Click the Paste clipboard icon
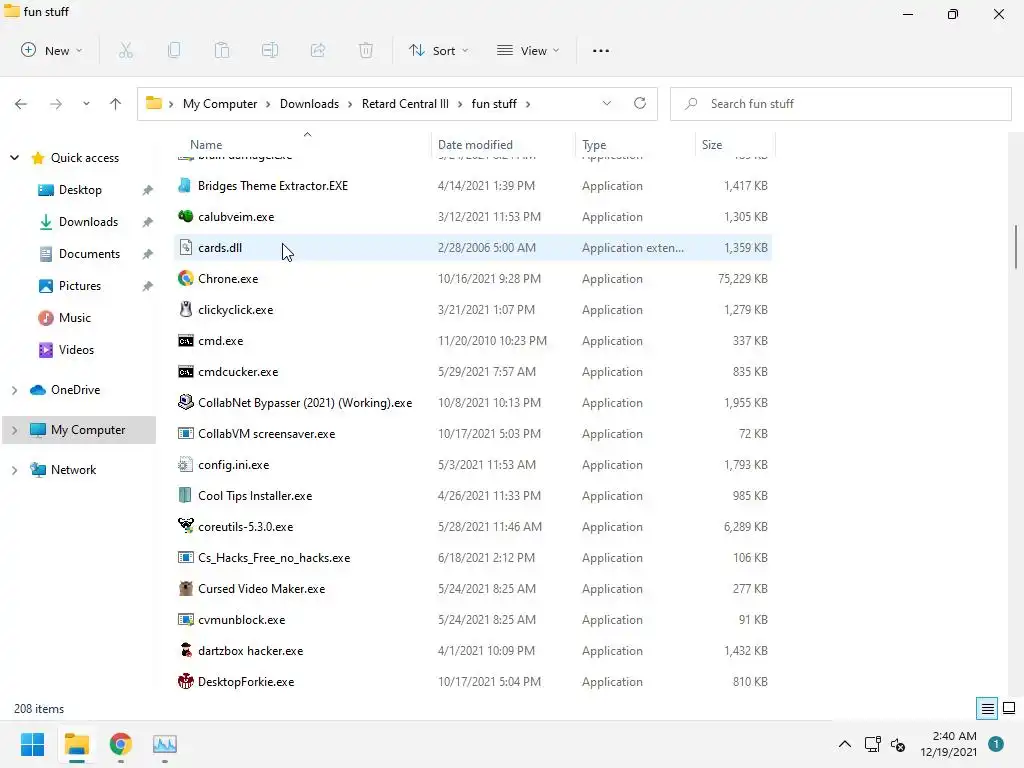Screen dimensions: 1024x768 coord(222,50)
